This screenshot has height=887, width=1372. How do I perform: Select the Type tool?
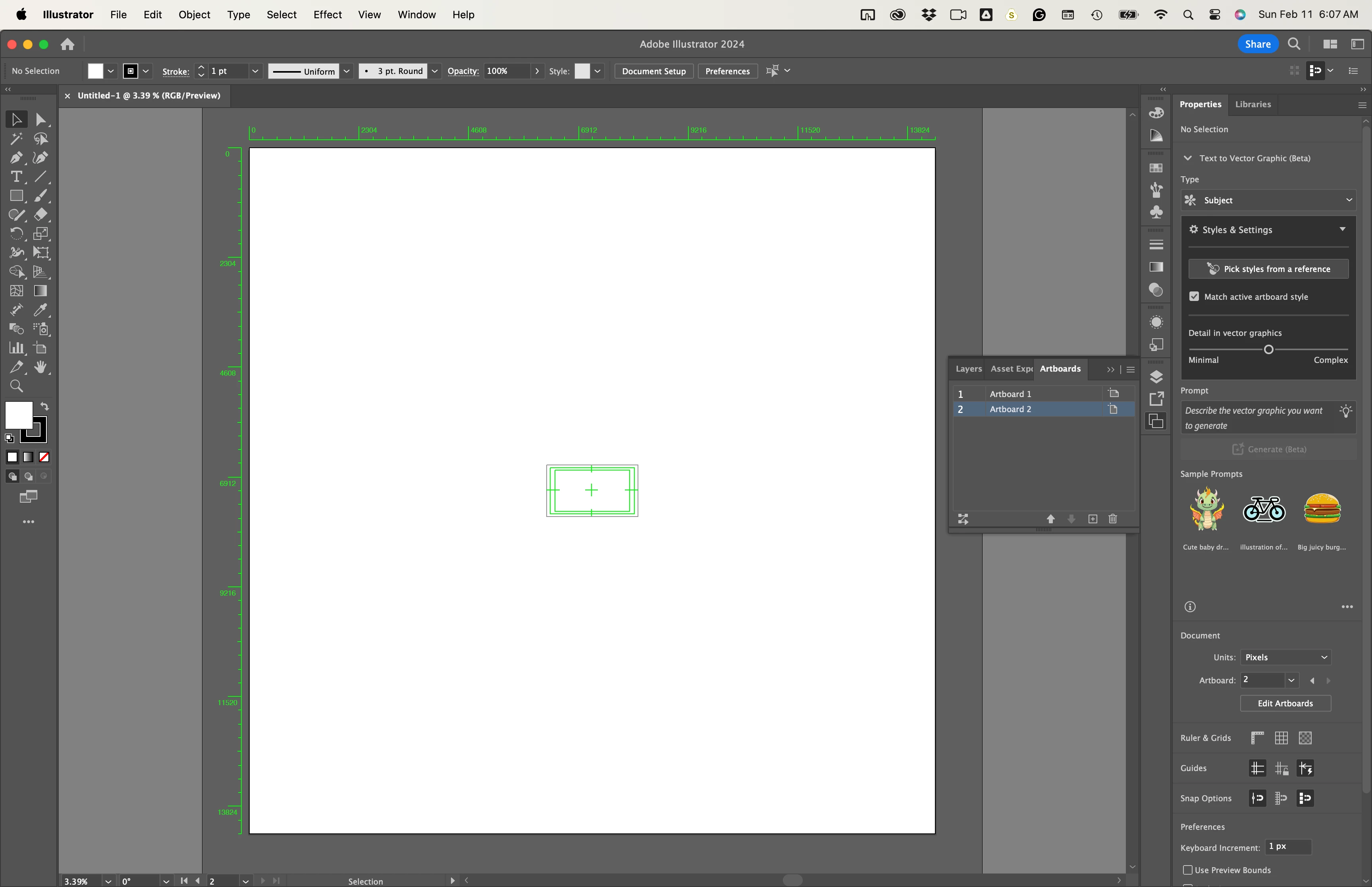(15, 177)
